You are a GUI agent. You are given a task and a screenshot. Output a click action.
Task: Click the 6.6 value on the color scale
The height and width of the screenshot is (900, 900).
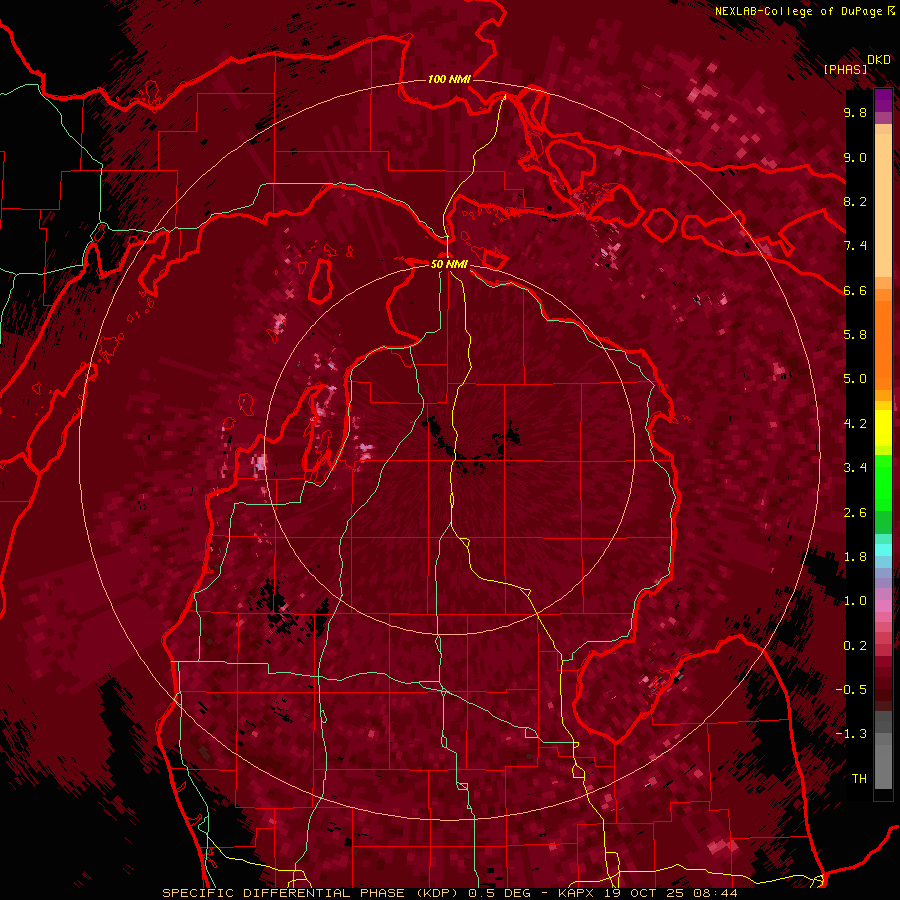(855, 290)
